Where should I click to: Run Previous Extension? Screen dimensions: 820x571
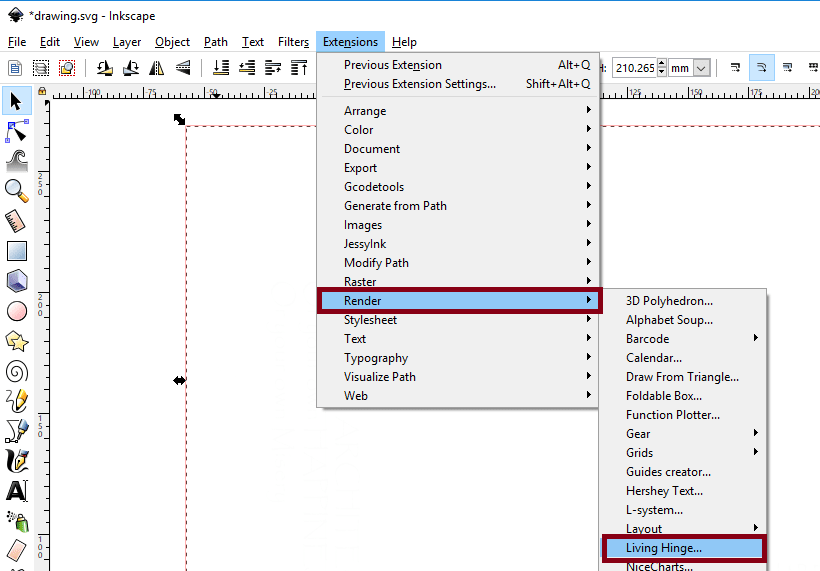click(457, 65)
